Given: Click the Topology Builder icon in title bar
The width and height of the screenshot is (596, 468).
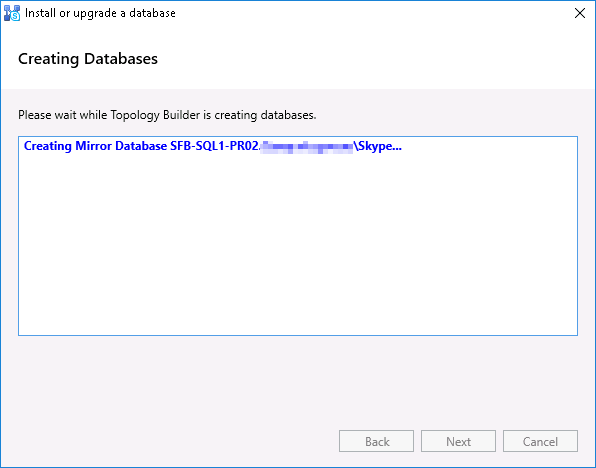Looking at the screenshot, I should point(12,13).
